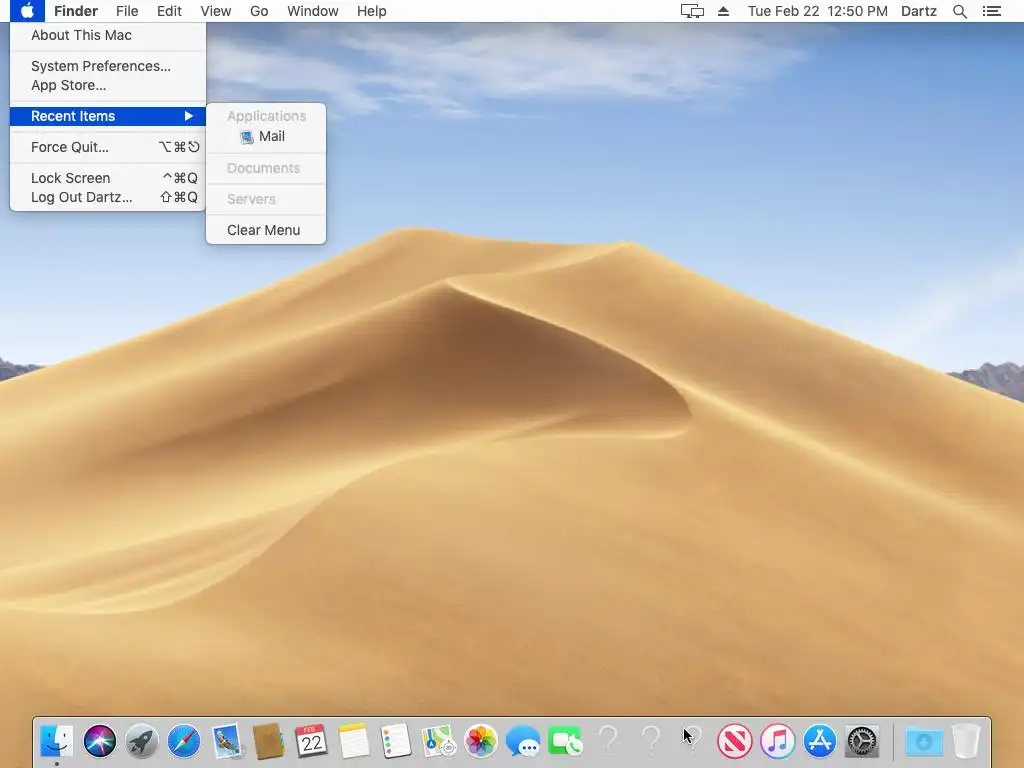Open Notification Center list icon
Image resolution: width=1024 pixels, height=768 pixels.
coord(991,11)
